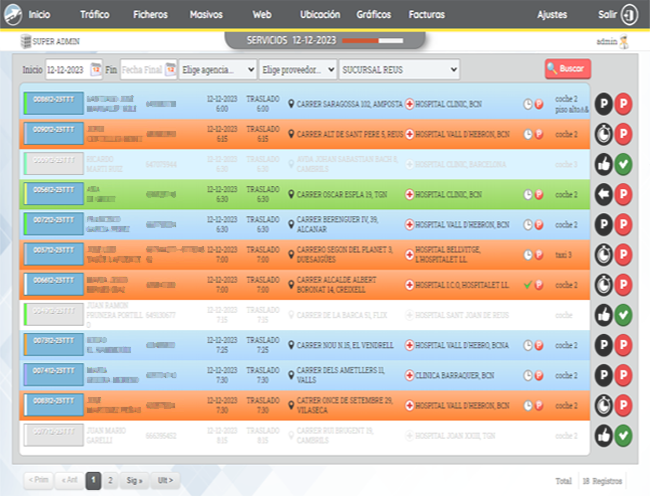Image resolution: width=650 pixels, height=496 pixels.
Task: Open the Tráfico menu
Action: point(95,15)
